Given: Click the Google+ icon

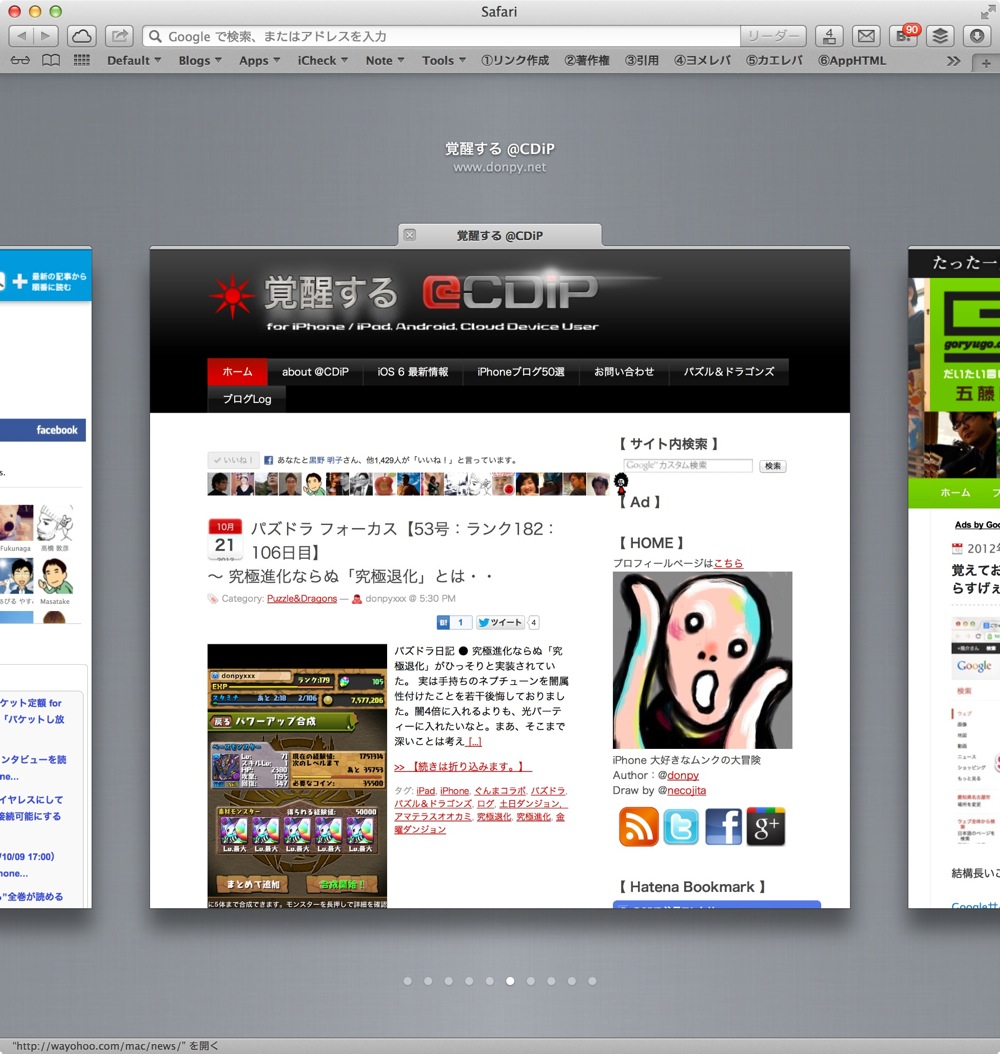Looking at the screenshot, I should (766, 827).
